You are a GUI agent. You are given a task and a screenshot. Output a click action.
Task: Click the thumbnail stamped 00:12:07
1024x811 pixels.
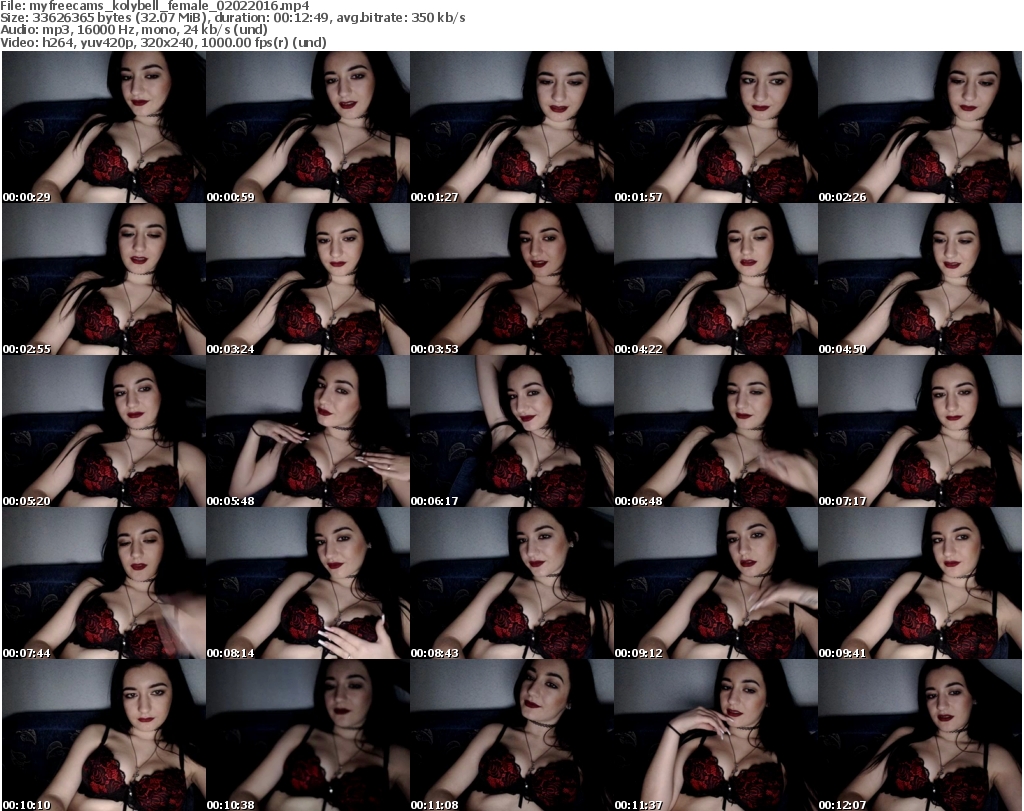tap(920, 735)
